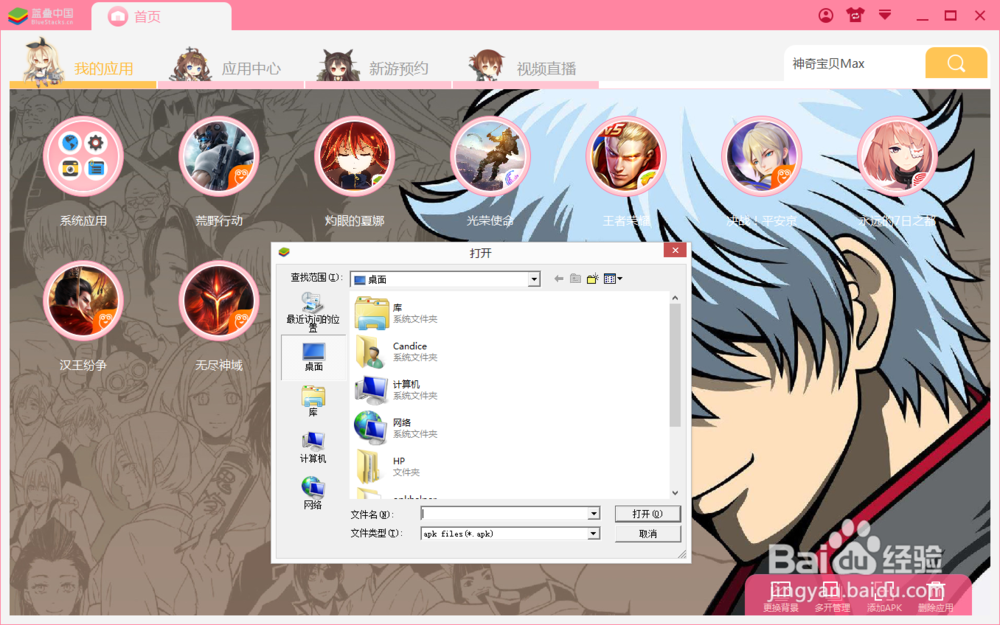Viewport: 1000px width, 625px height.
Task: Click the back arrow in open dialog
Action: tap(559, 279)
